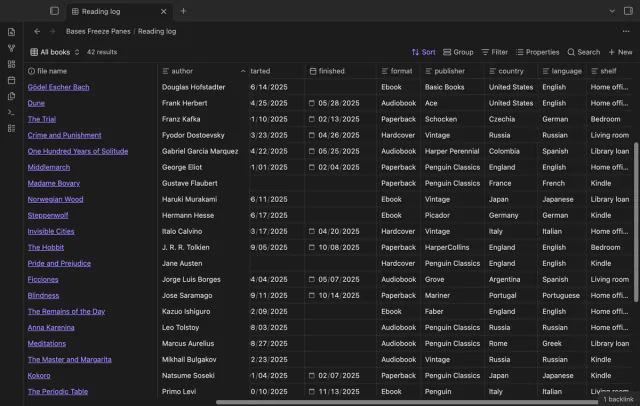
Task: Navigate forward with arrow icon
Action: click(52, 31)
